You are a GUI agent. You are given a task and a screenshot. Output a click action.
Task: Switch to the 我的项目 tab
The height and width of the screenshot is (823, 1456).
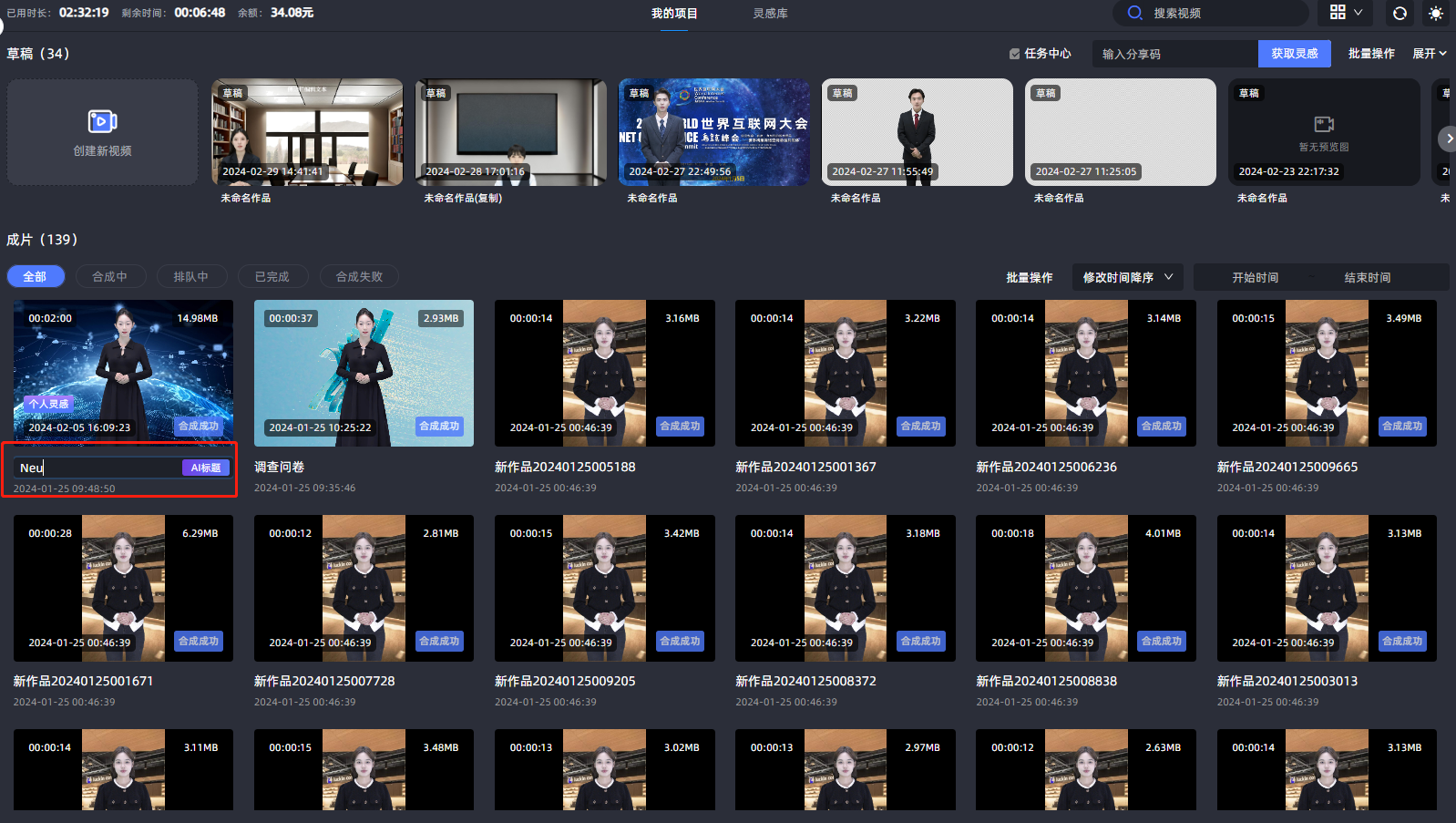pyautogui.click(x=674, y=14)
